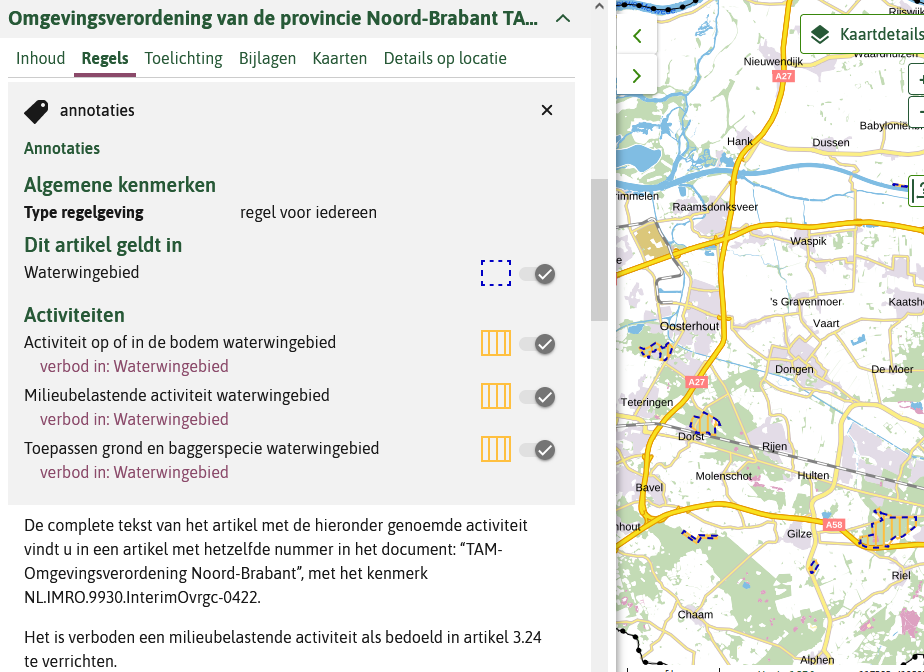Click the Raamsdonksveer label on the map
Image resolution: width=924 pixels, height=672 pixels.
pyautogui.click(x=715, y=207)
